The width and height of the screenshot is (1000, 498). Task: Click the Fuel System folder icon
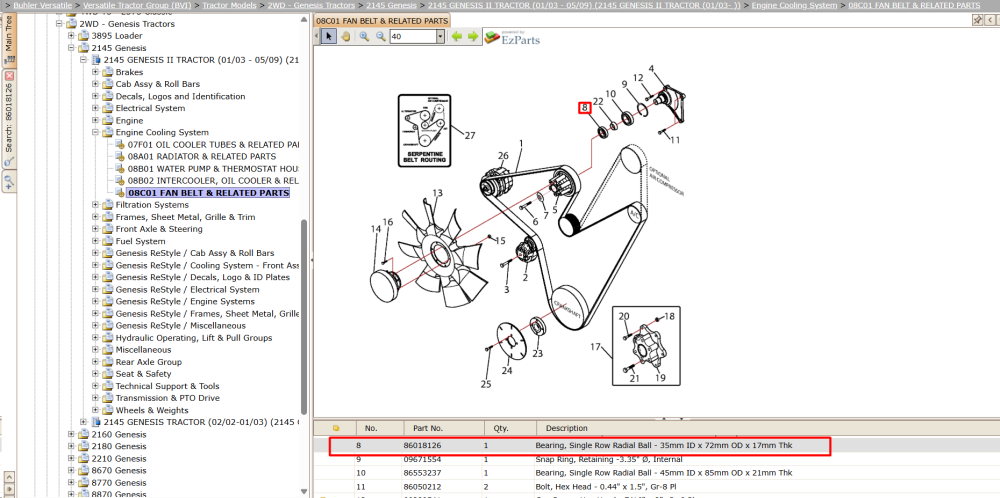click(x=108, y=241)
